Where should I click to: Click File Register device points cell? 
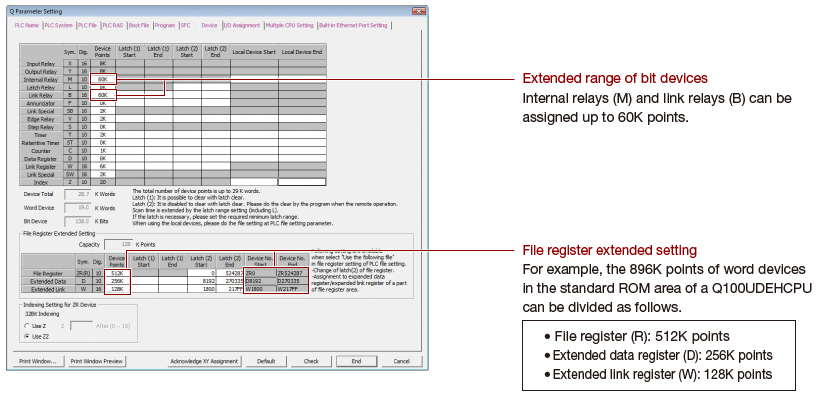tap(117, 273)
